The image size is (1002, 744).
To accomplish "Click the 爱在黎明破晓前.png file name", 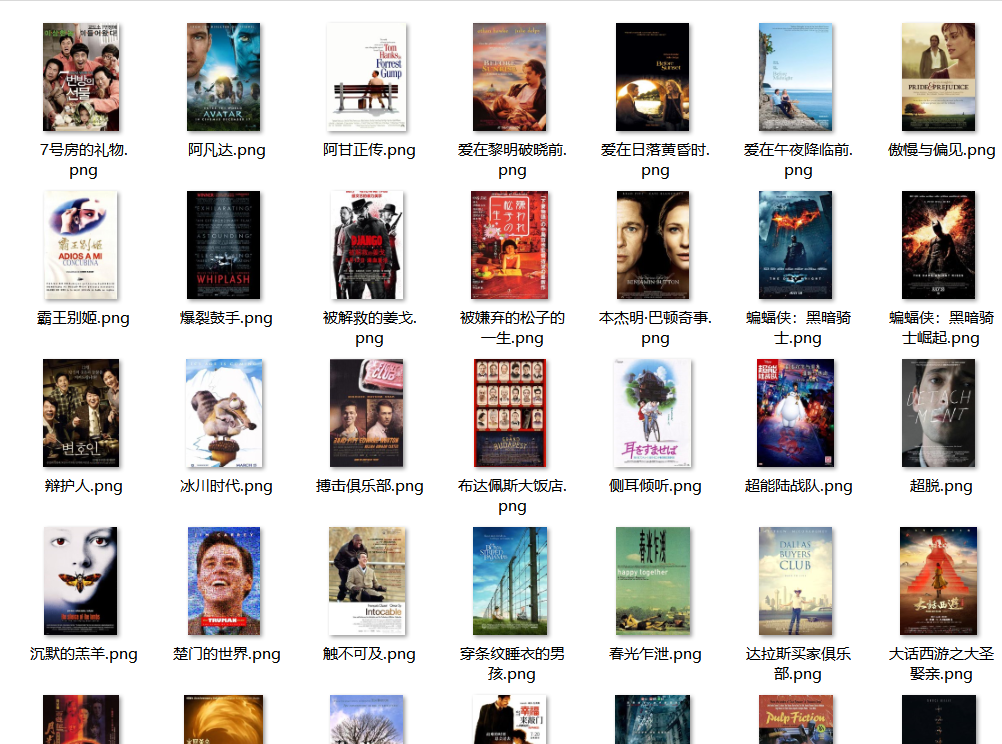I will (512, 160).
